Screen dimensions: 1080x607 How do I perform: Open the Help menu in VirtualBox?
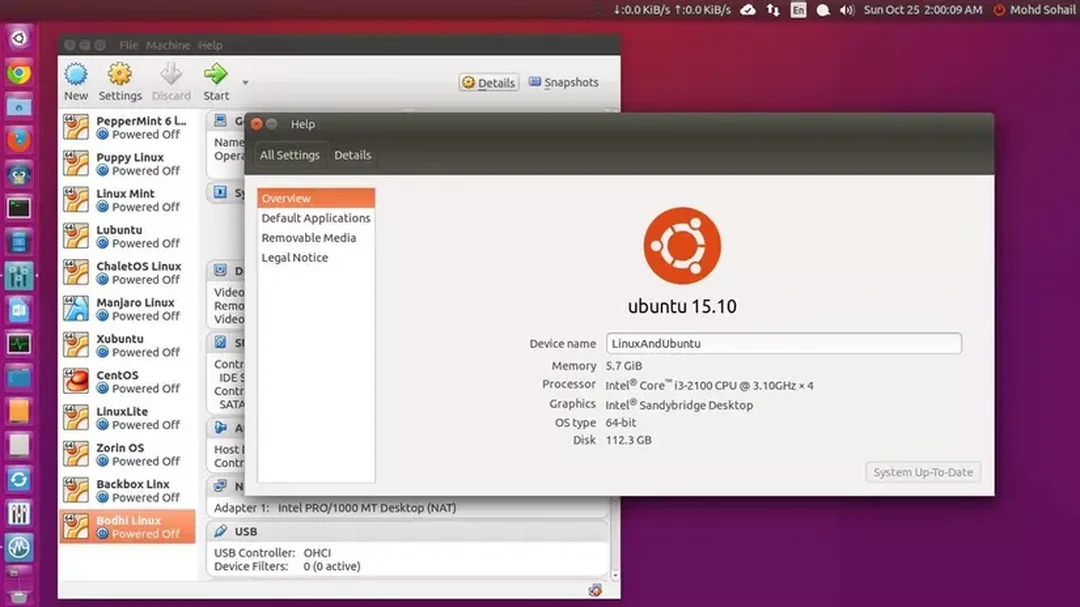210,45
